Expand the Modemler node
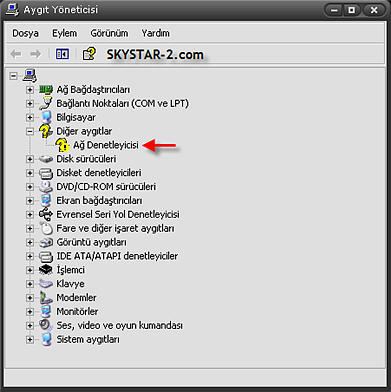The image size is (391, 392). coord(30,298)
